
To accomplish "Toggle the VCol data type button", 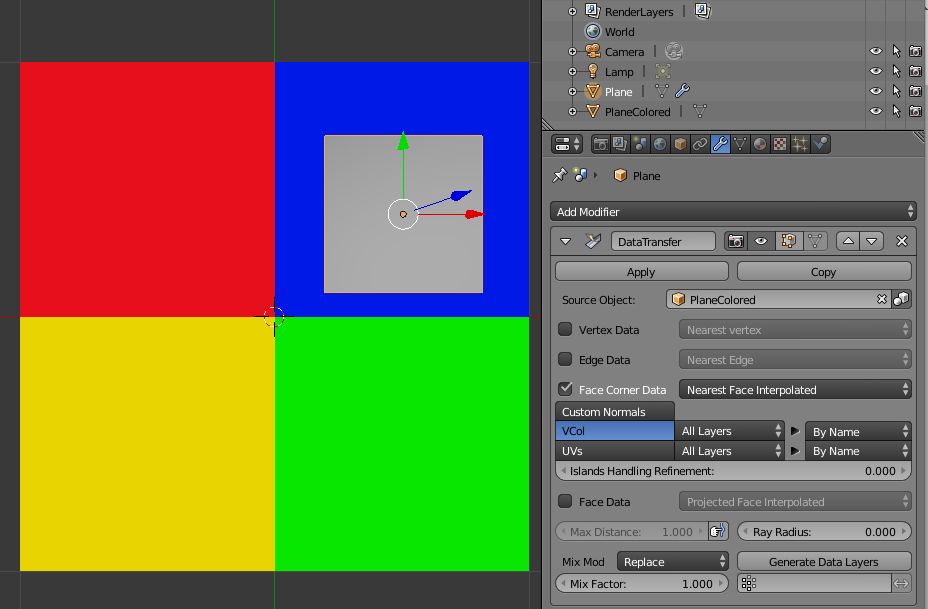I will (615, 431).
